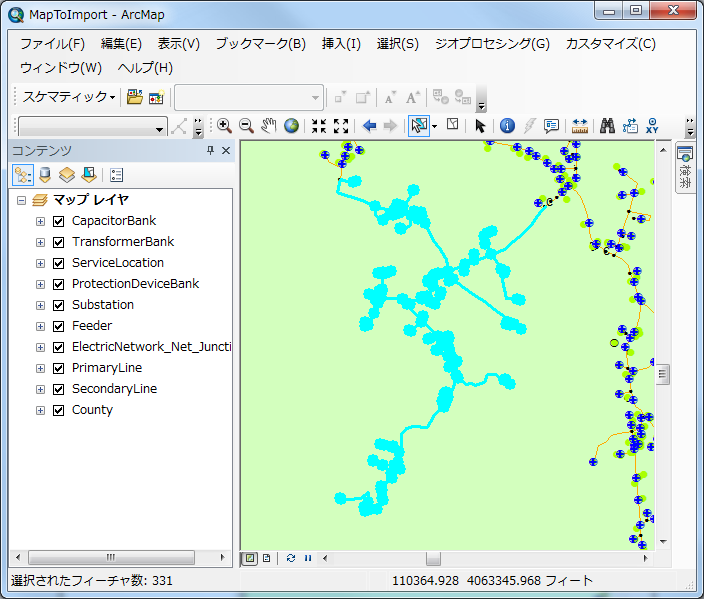
Task: Uncheck the PrimaryLine layer
Action: (58, 368)
